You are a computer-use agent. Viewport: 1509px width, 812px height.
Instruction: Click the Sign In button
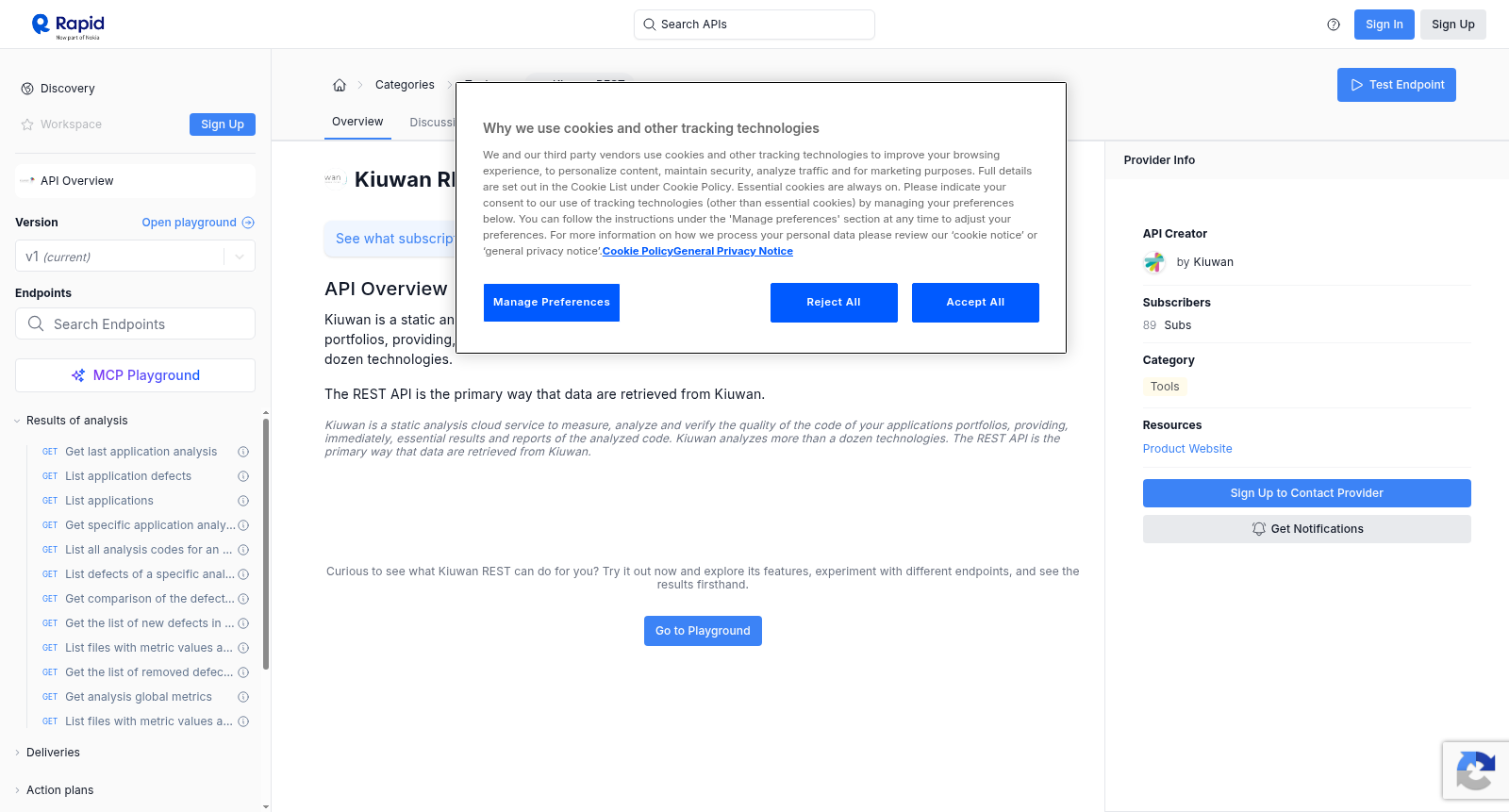(x=1385, y=25)
